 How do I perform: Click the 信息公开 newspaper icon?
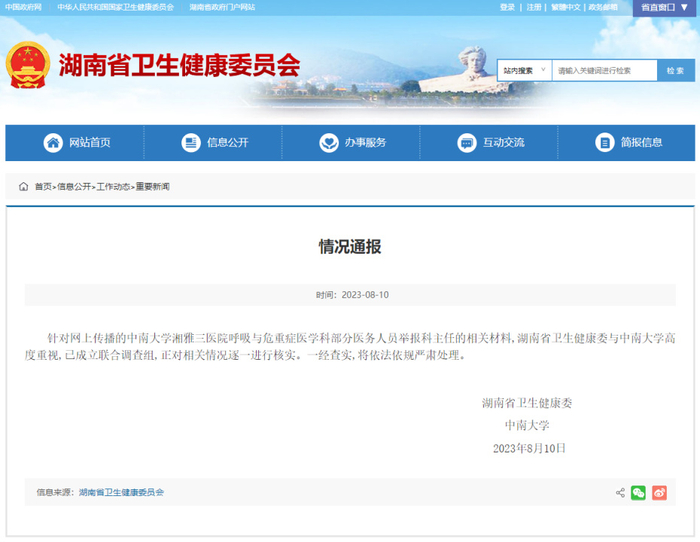pyautogui.click(x=191, y=143)
